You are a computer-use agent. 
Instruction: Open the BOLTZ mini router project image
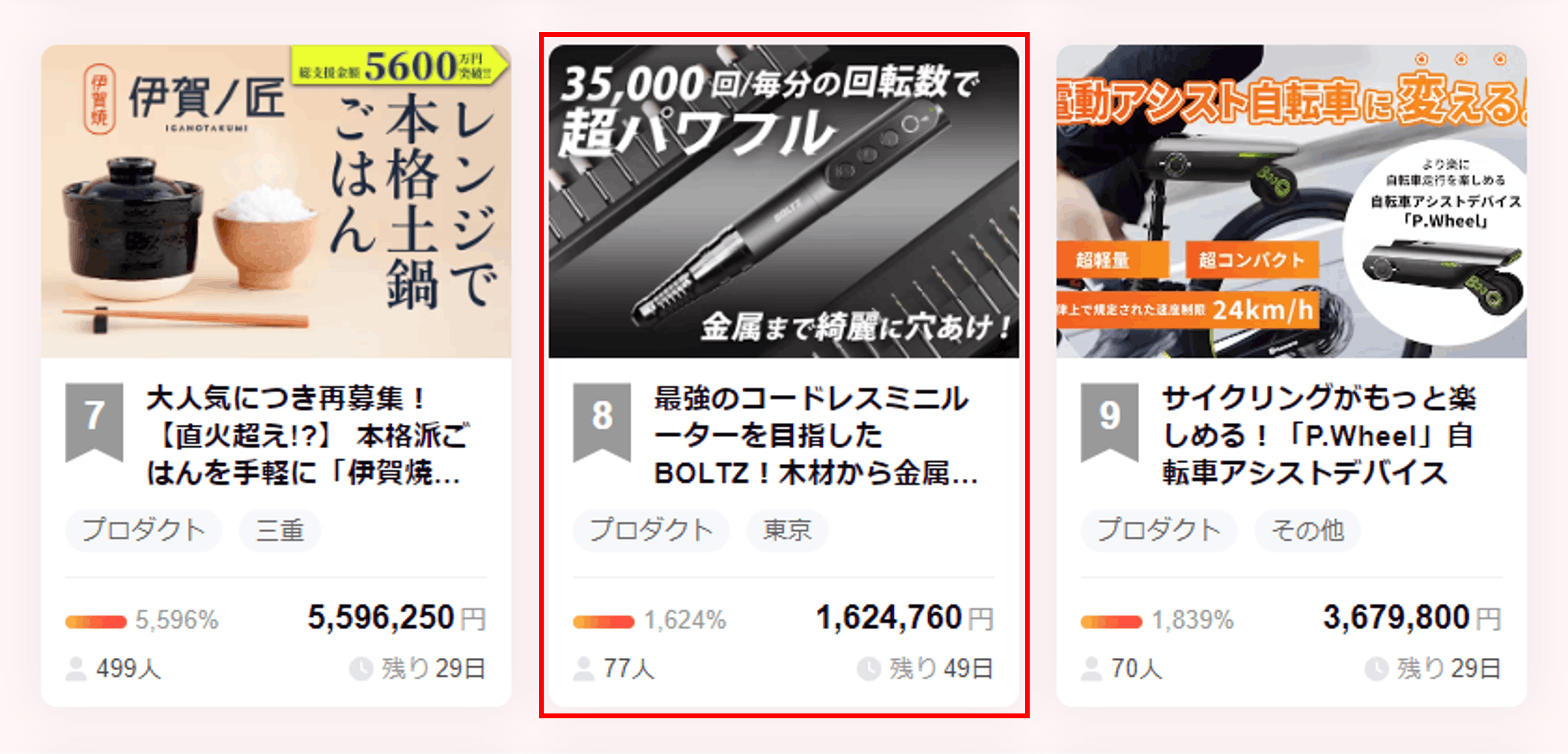784,201
